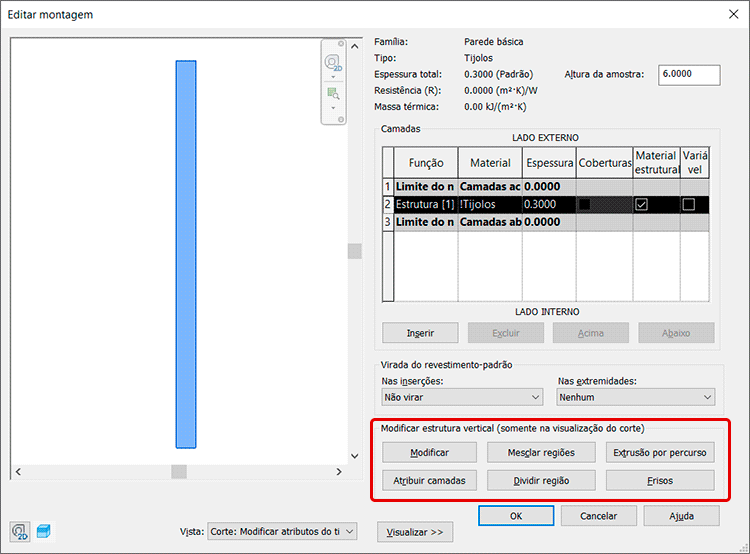The image size is (750, 554).
Task: Click the !Tijolos material cell
Action: click(490, 205)
